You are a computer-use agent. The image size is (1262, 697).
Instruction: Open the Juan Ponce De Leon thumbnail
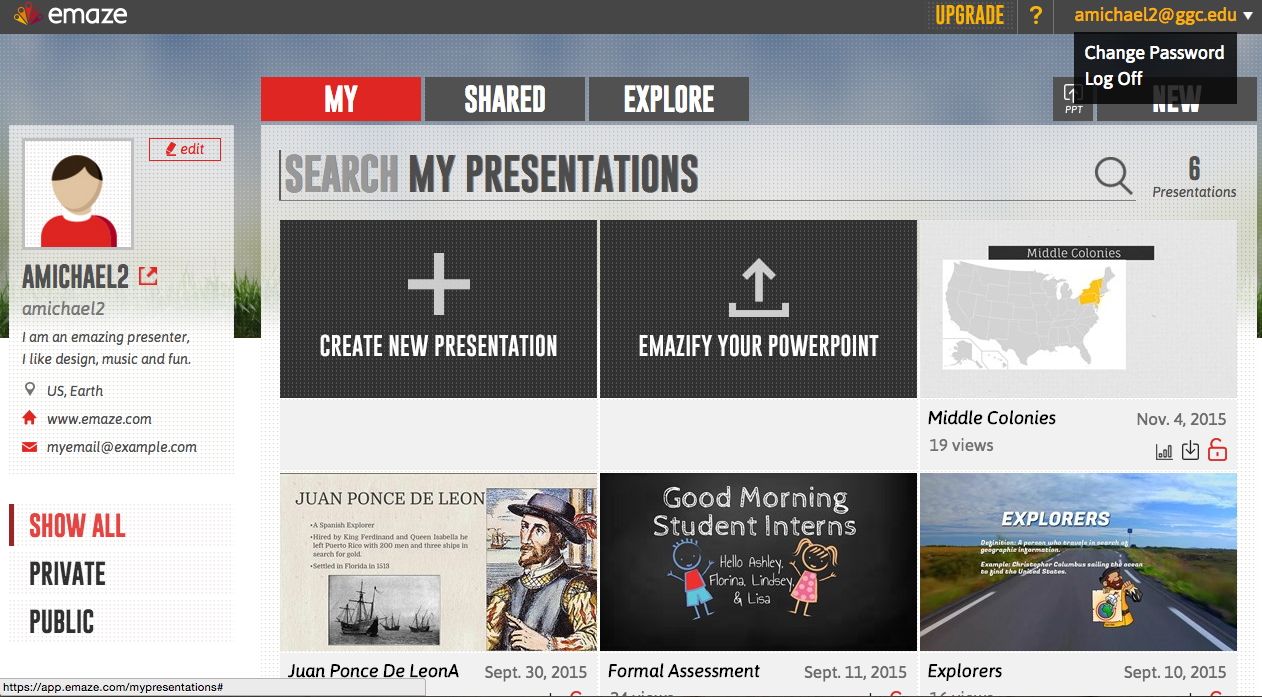point(438,562)
